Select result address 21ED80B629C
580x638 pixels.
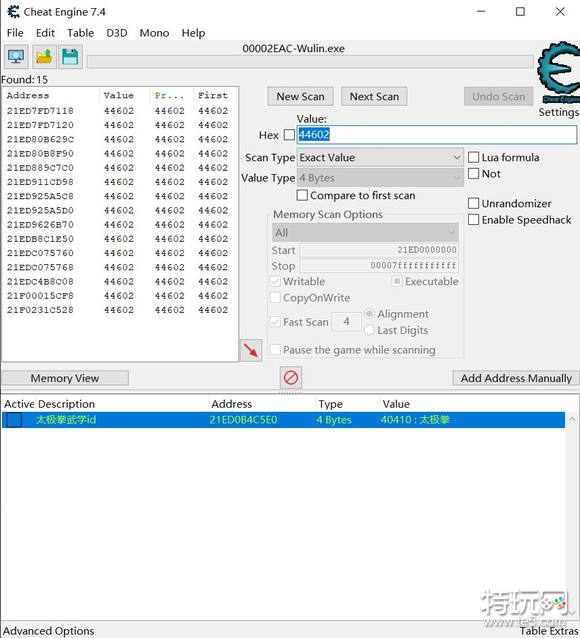click(x=40, y=139)
